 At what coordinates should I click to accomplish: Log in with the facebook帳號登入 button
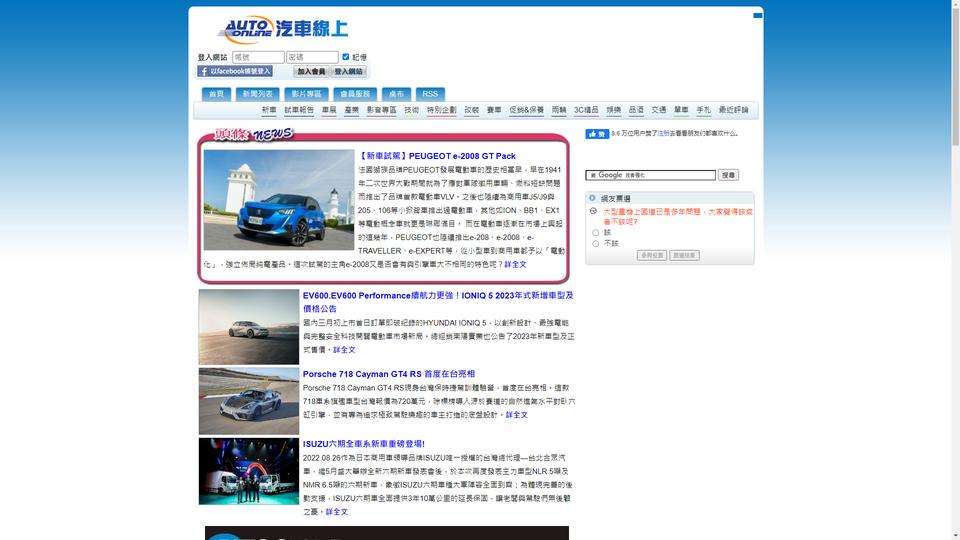pyautogui.click(x=234, y=71)
